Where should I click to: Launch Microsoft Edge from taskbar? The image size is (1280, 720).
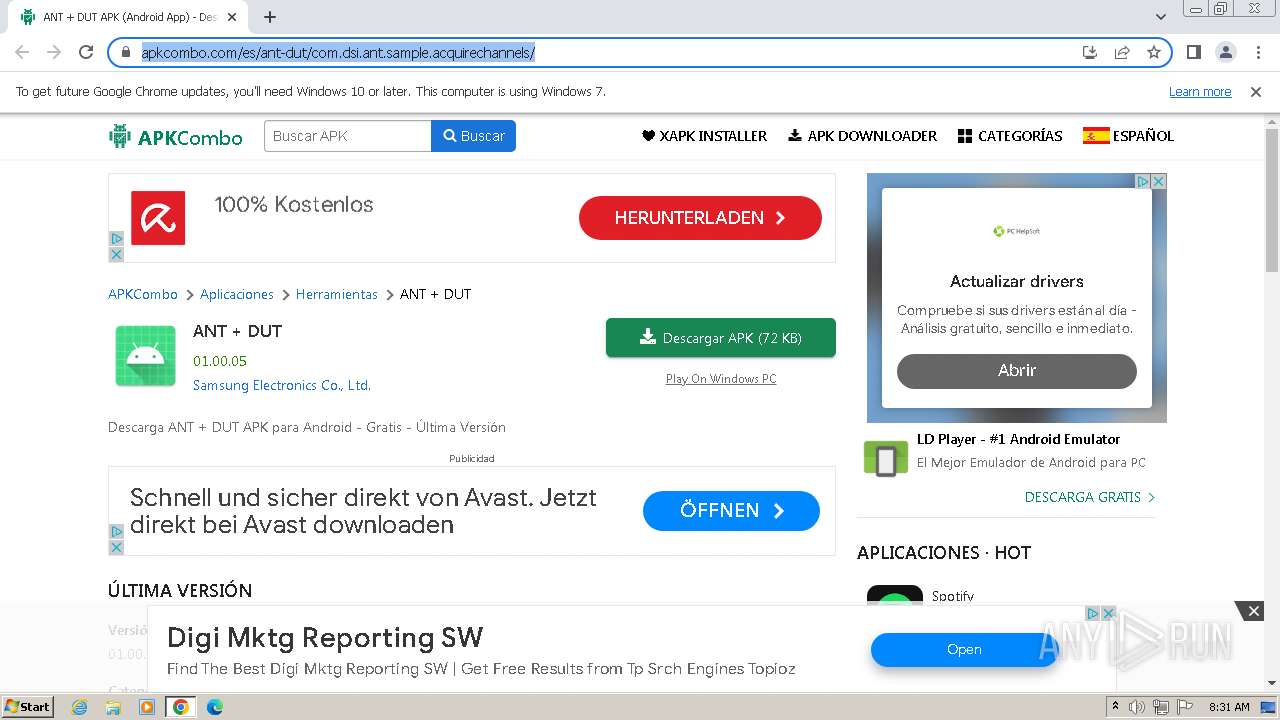(x=214, y=707)
